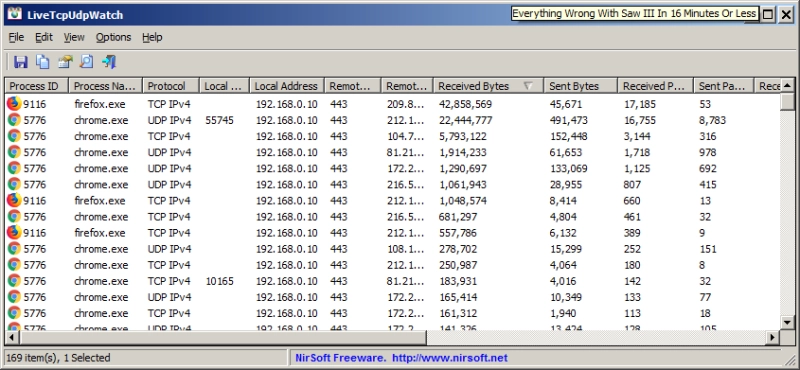800x370 pixels.
Task: Click Firefox icon on the 1,048,574 bytes row
Action: pyautogui.click(x=14, y=201)
